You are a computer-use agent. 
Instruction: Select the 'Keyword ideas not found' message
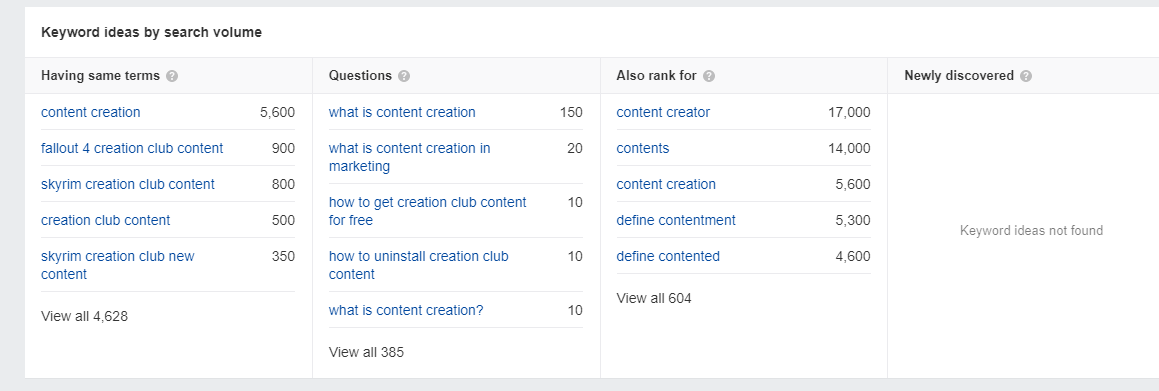[1031, 231]
